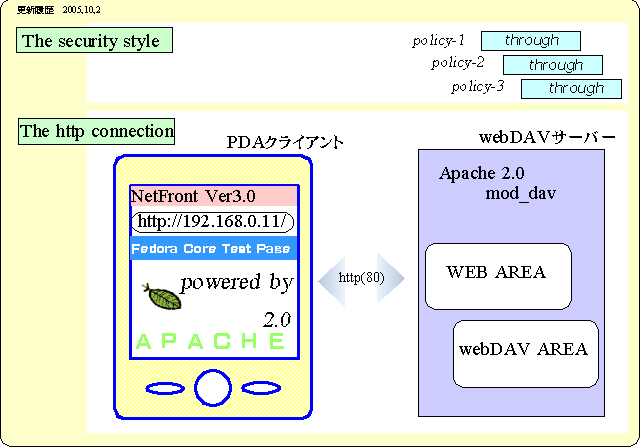Open The http connection heading
640x448 pixels.
coord(97,131)
